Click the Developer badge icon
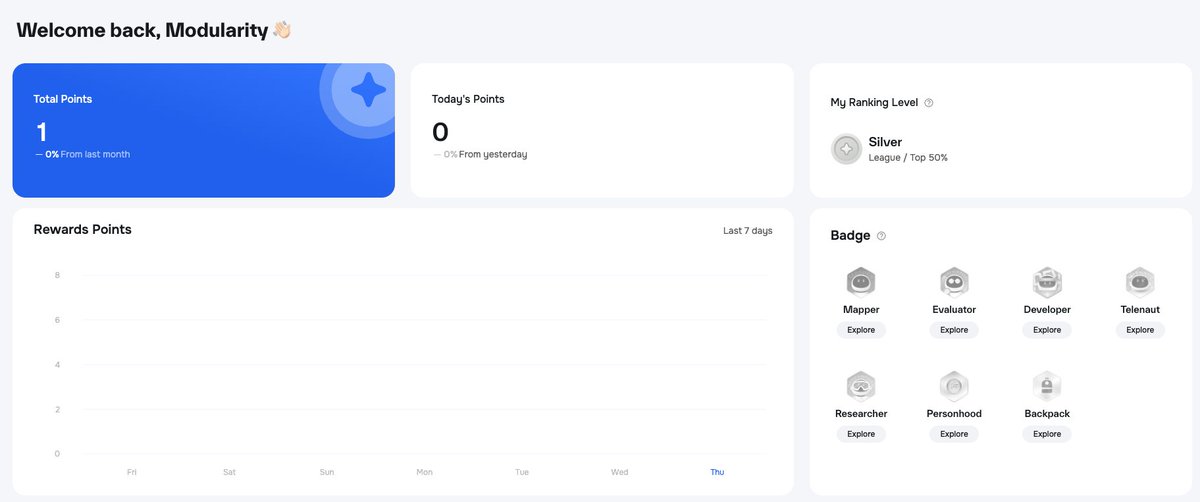1200x502 pixels. (1047, 282)
